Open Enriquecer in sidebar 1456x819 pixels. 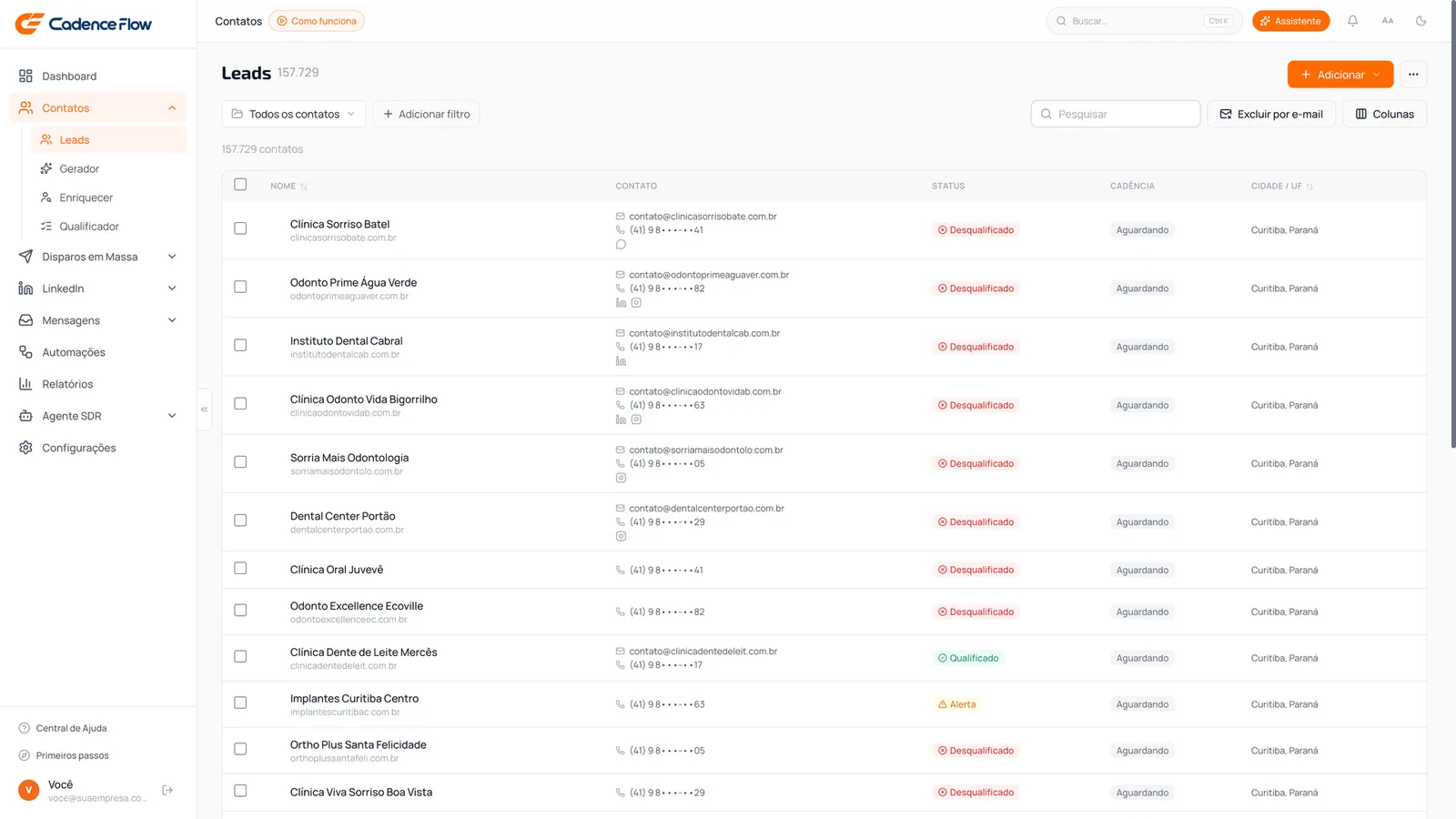point(109,197)
